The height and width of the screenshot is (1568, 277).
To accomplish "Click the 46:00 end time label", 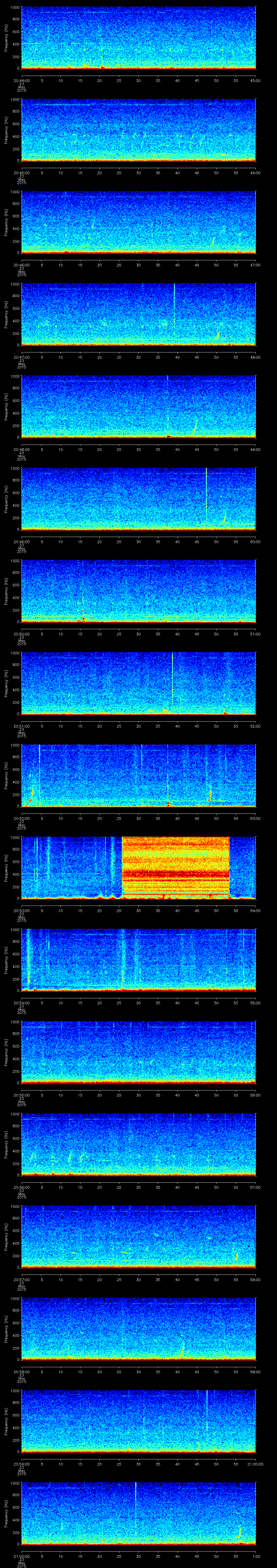I will click(x=256, y=173).
